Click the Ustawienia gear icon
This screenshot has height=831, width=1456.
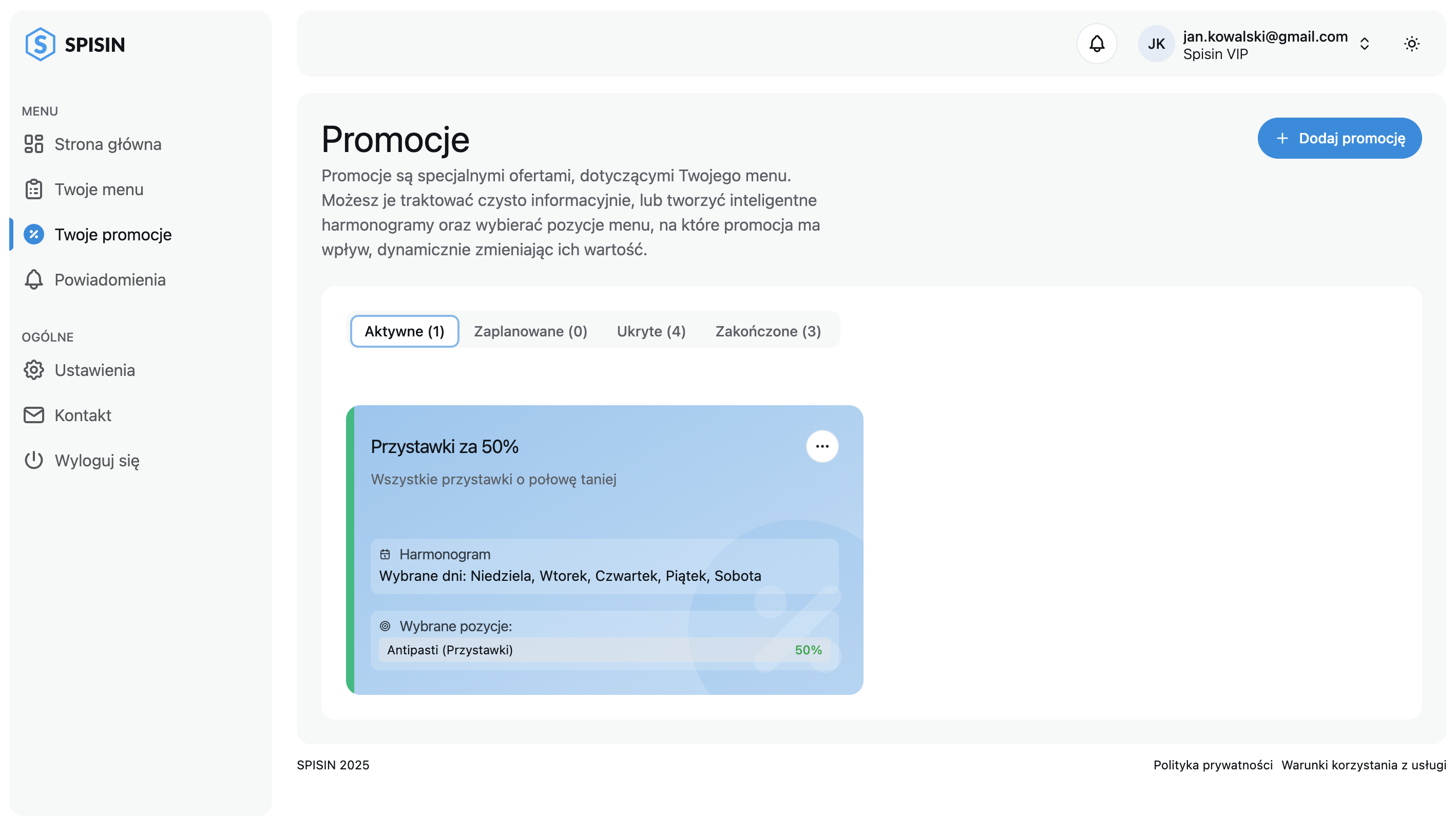click(34, 370)
